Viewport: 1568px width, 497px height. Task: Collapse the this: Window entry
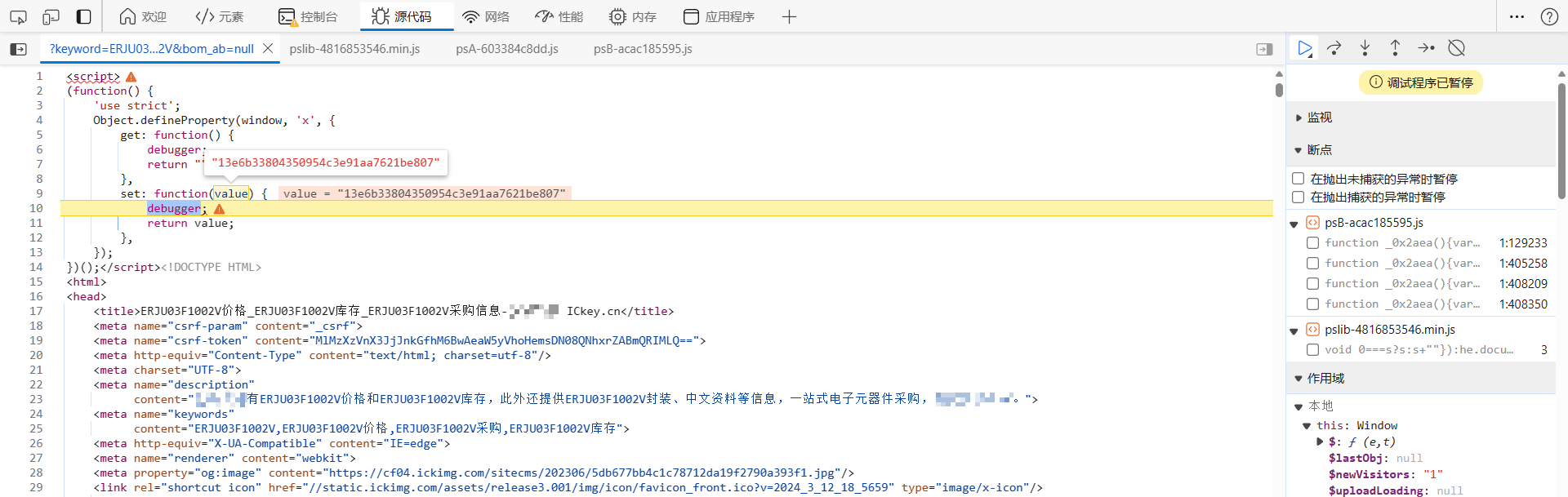click(1307, 426)
